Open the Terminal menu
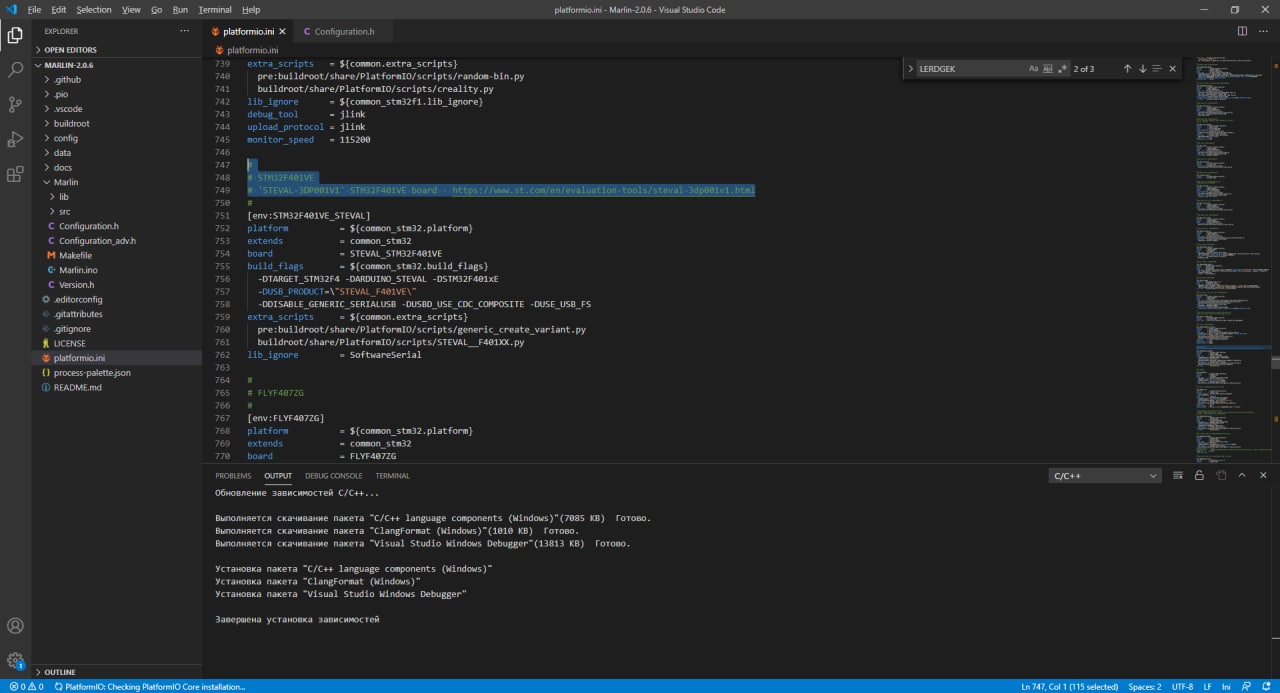 click(x=215, y=10)
